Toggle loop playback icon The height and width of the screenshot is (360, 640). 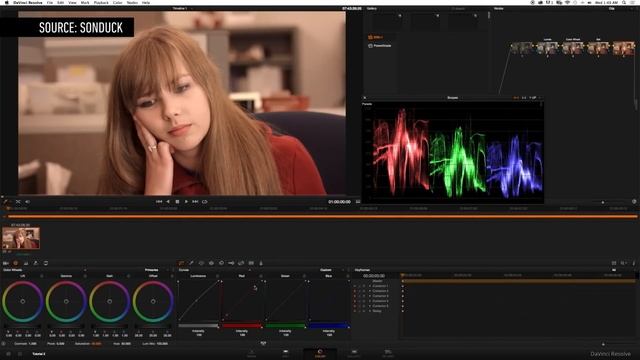point(204,202)
